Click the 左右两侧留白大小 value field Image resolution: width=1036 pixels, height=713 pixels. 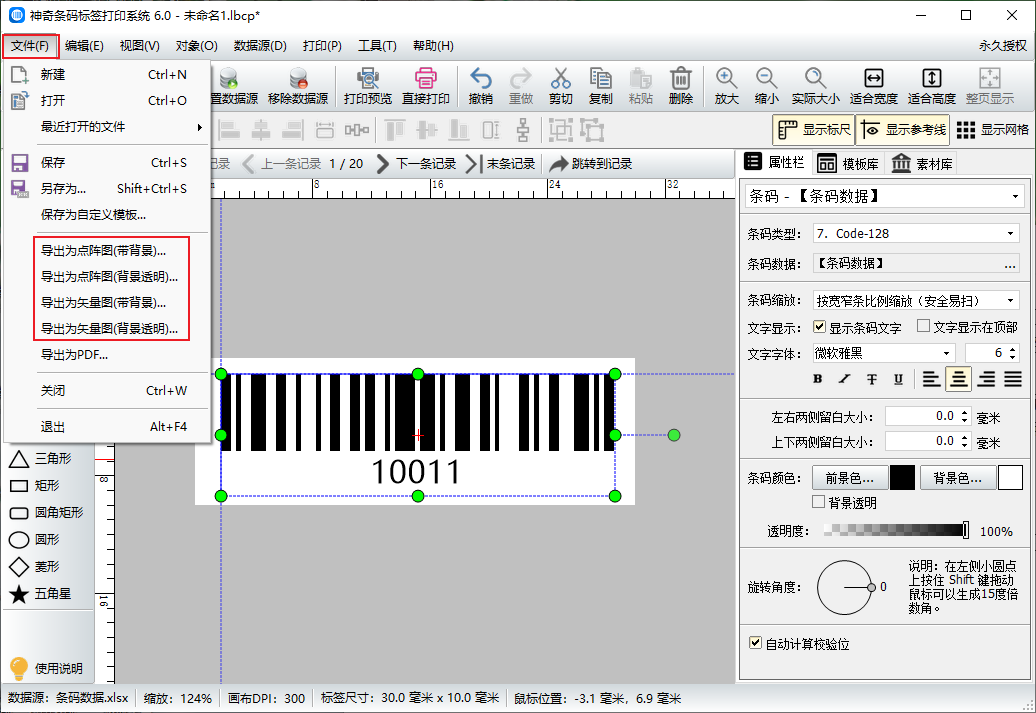(x=922, y=416)
